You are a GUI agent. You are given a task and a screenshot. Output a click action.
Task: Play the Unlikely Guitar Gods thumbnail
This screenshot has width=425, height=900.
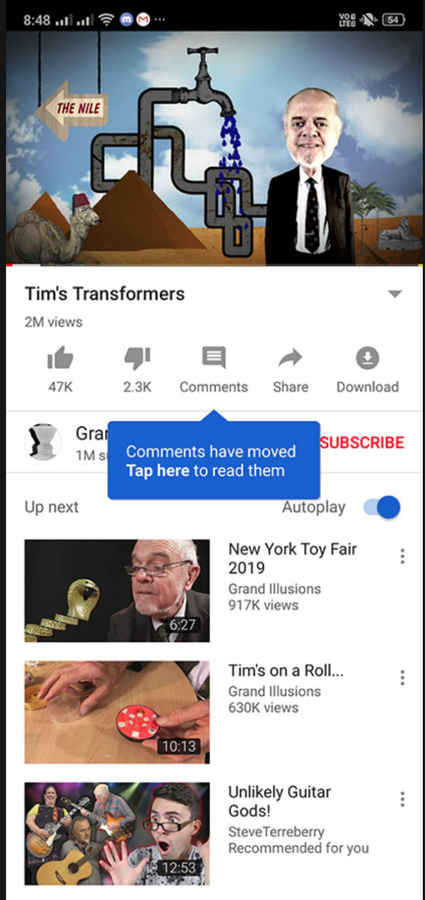click(117, 834)
